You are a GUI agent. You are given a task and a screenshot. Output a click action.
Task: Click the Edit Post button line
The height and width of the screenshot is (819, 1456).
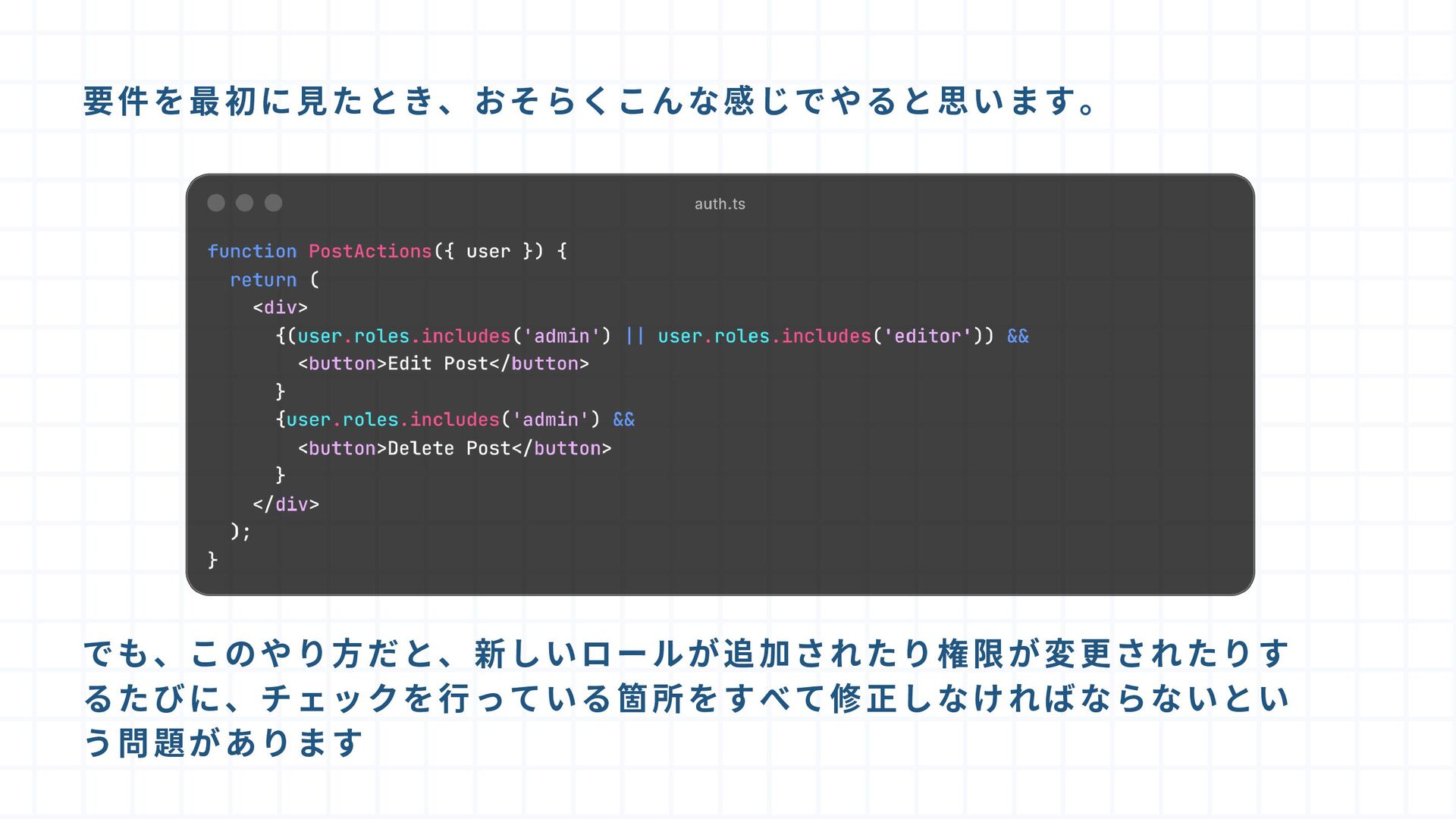coord(444,363)
